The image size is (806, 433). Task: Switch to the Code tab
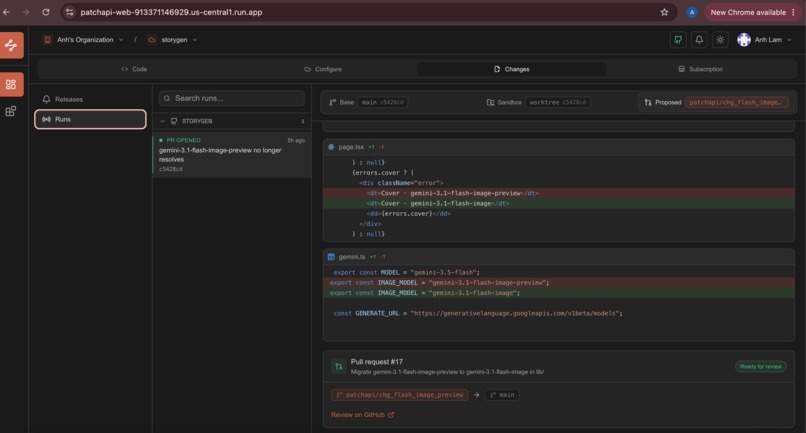(134, 69)
